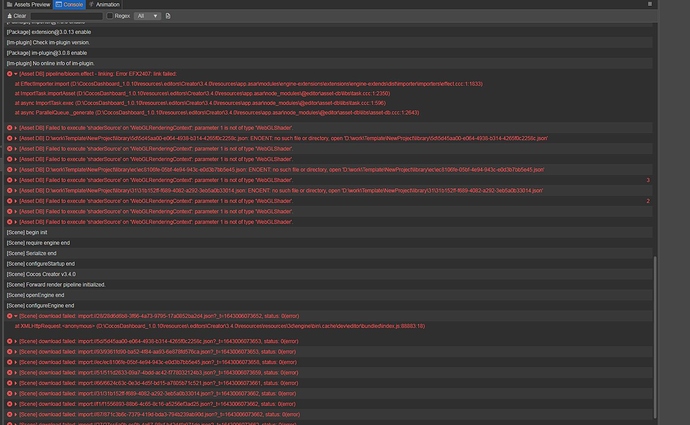Click the Console tab icon
This screenshot has width=690, height=425.
(x=59, y=4)
